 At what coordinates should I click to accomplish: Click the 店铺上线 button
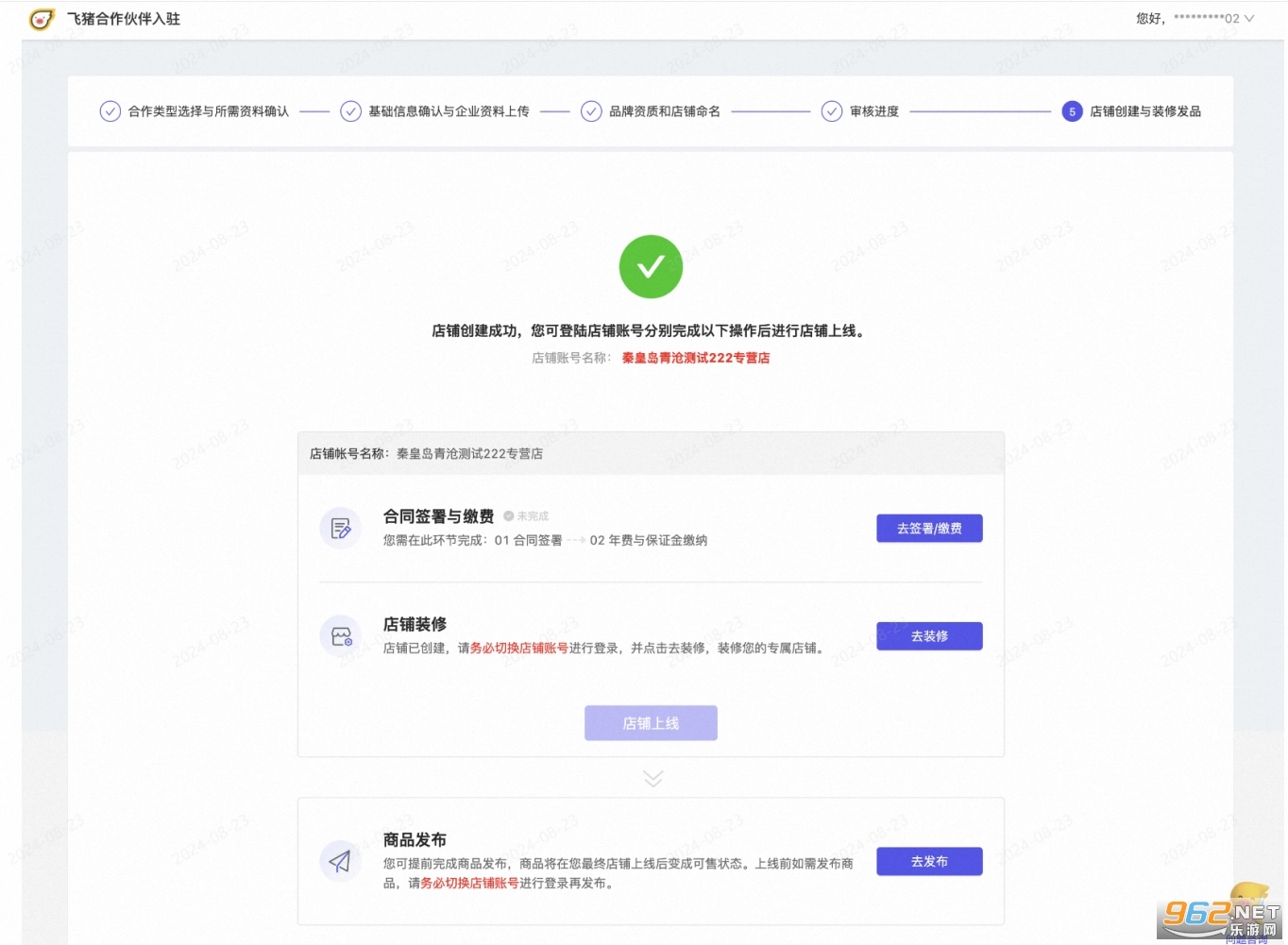coord(651,723)
